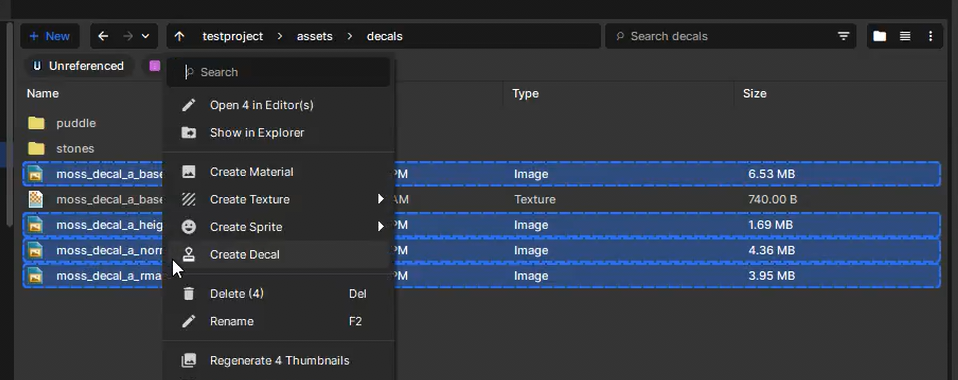Click the context menu Search field
The height and width of the screenshot is (380, 958).
[279, 72]
